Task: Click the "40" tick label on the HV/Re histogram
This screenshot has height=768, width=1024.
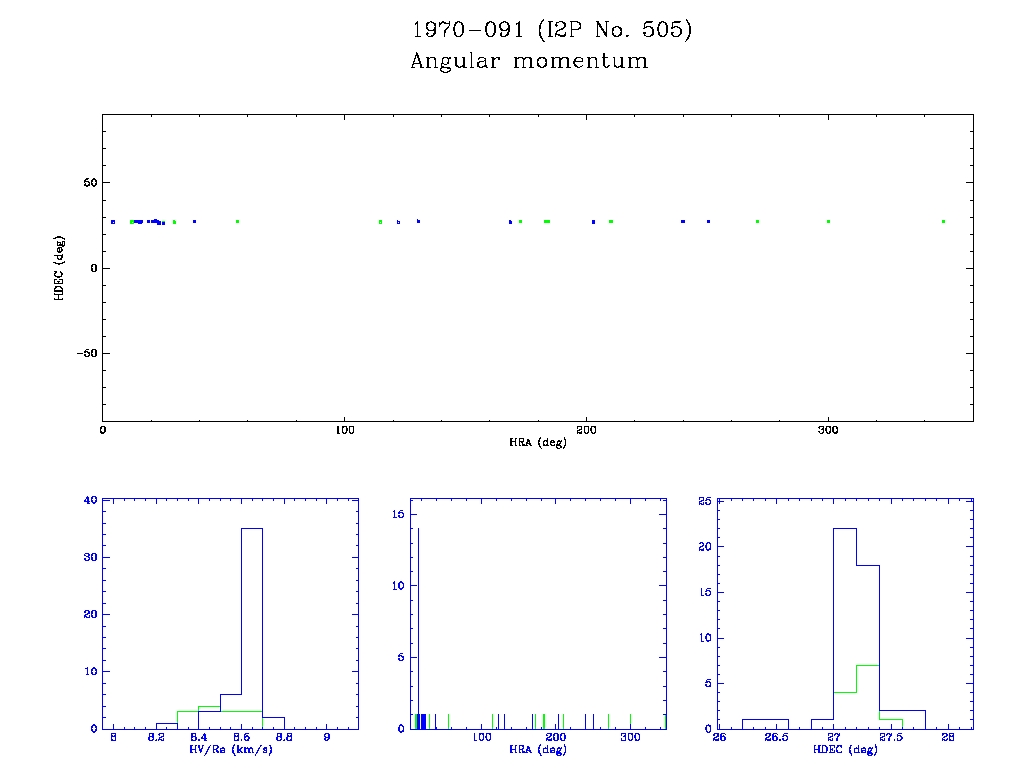Action: (91, 500)
